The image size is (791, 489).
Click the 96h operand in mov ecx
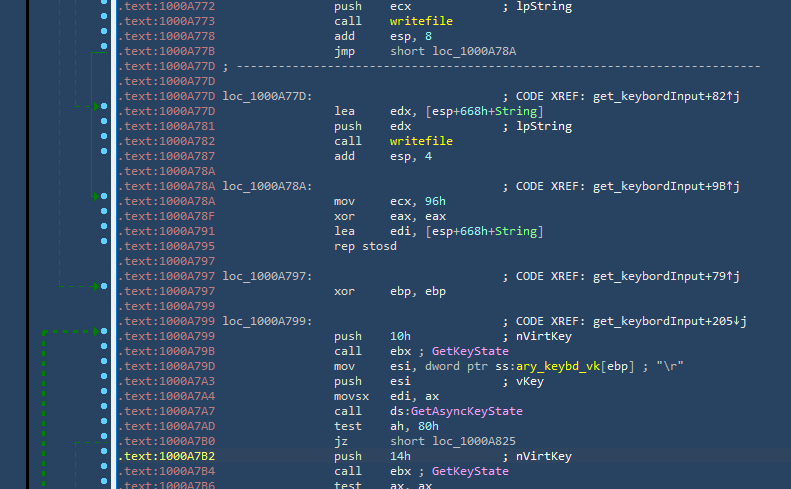point(436,201)
